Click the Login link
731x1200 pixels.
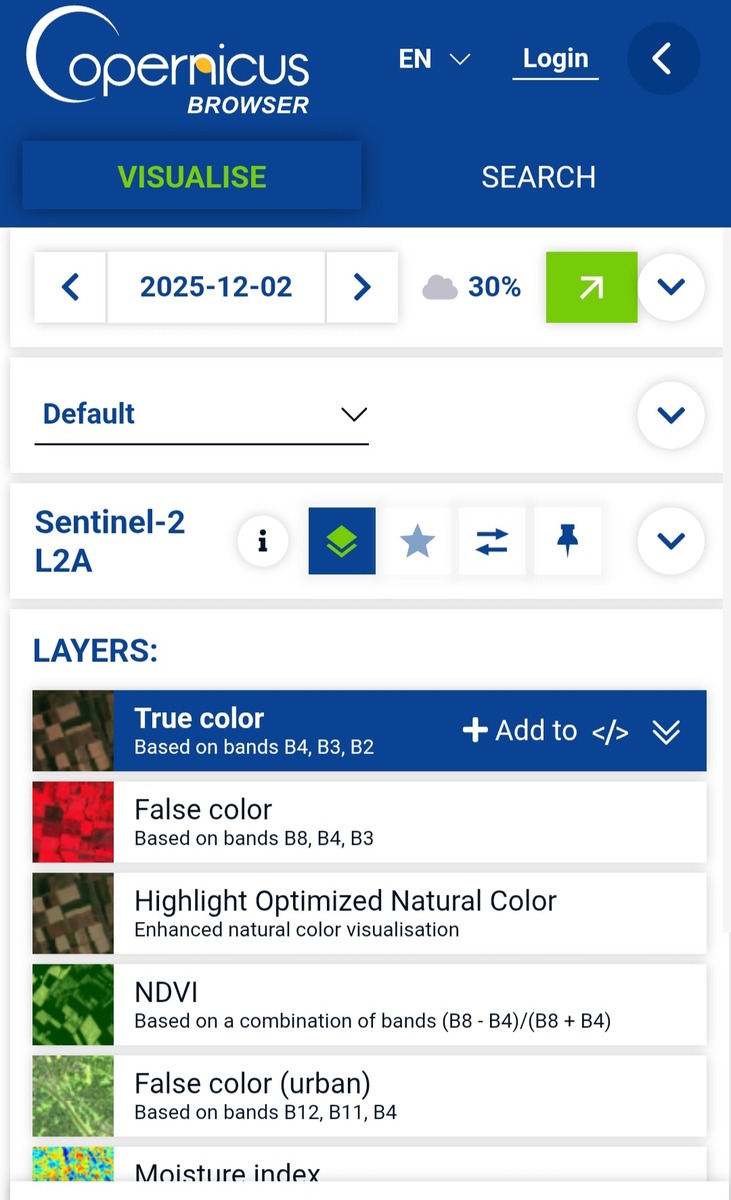tap(555, 59)
